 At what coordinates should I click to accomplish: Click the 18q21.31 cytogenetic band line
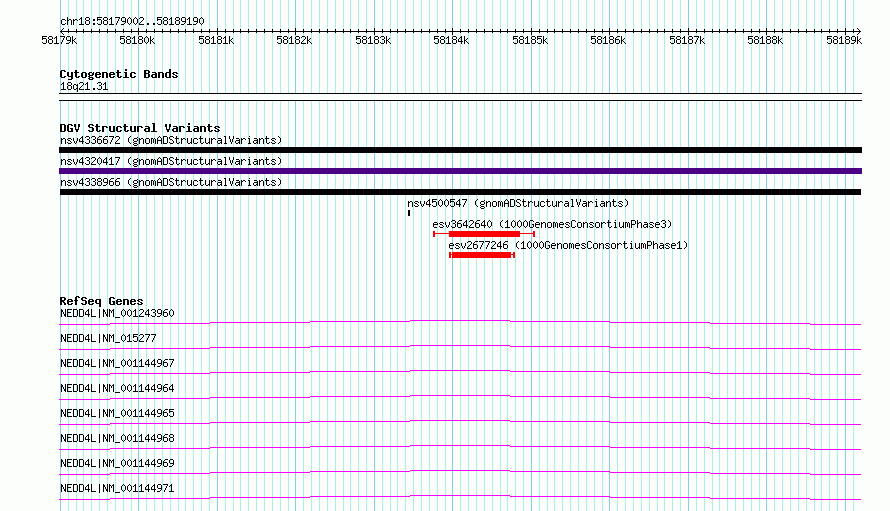point(460,97)
